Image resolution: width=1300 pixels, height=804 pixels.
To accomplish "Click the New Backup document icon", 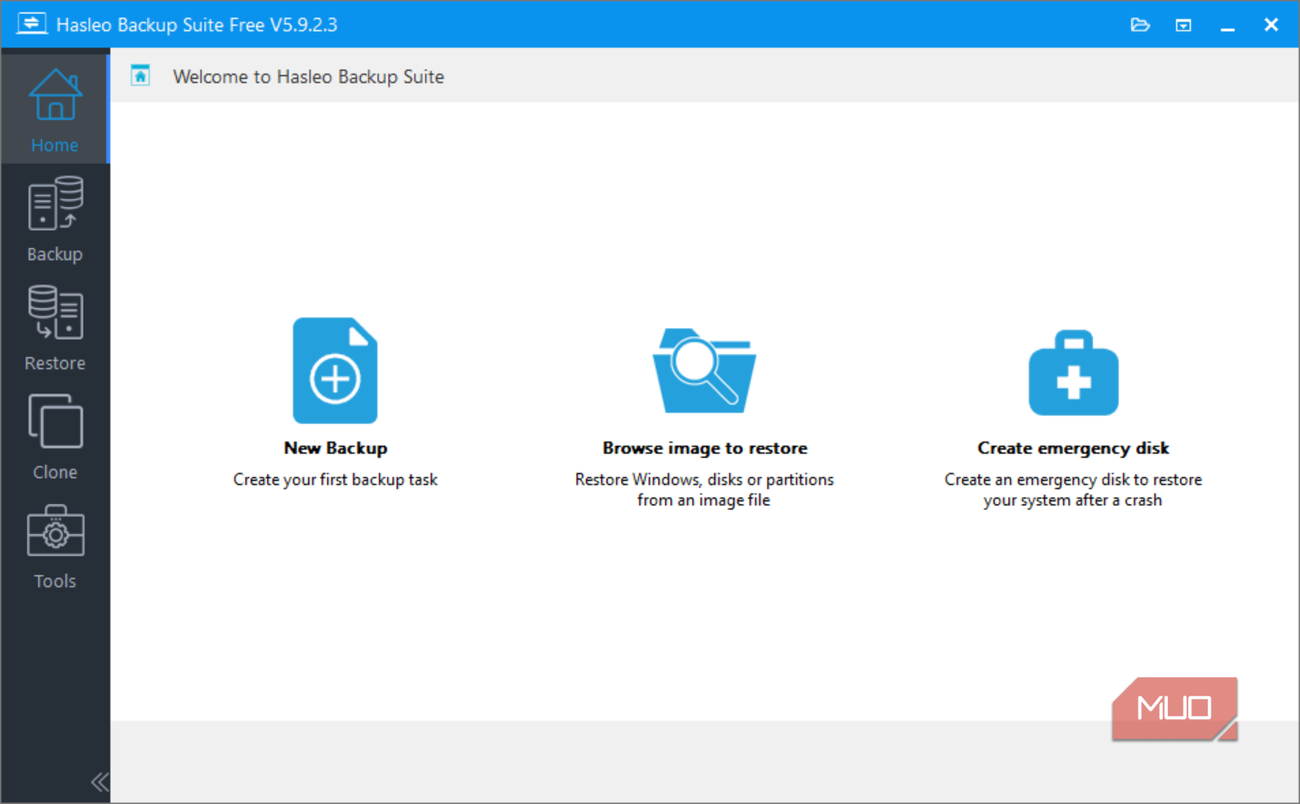I will [x=335, y=371].
